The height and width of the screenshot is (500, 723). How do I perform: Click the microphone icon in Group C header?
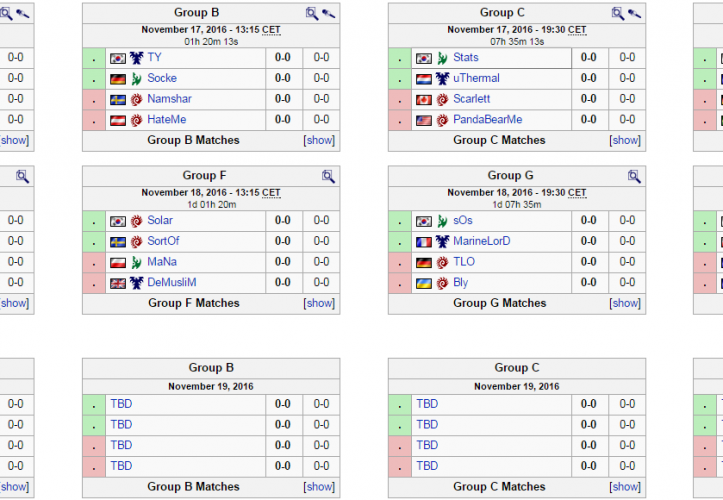634,13
